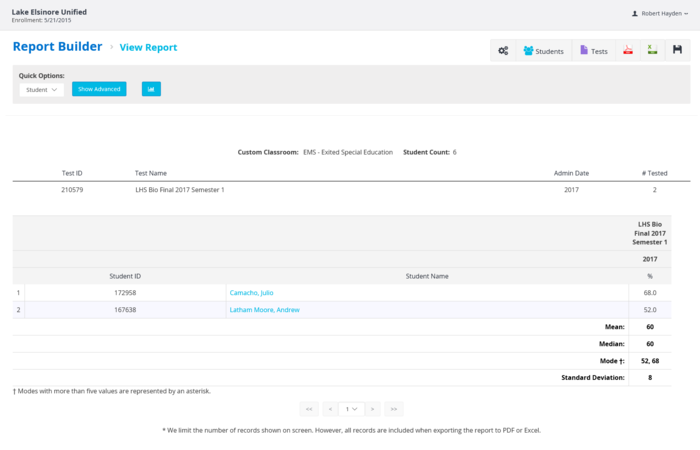
Task: Open report settings gears icon
Action: pos(503,51)
